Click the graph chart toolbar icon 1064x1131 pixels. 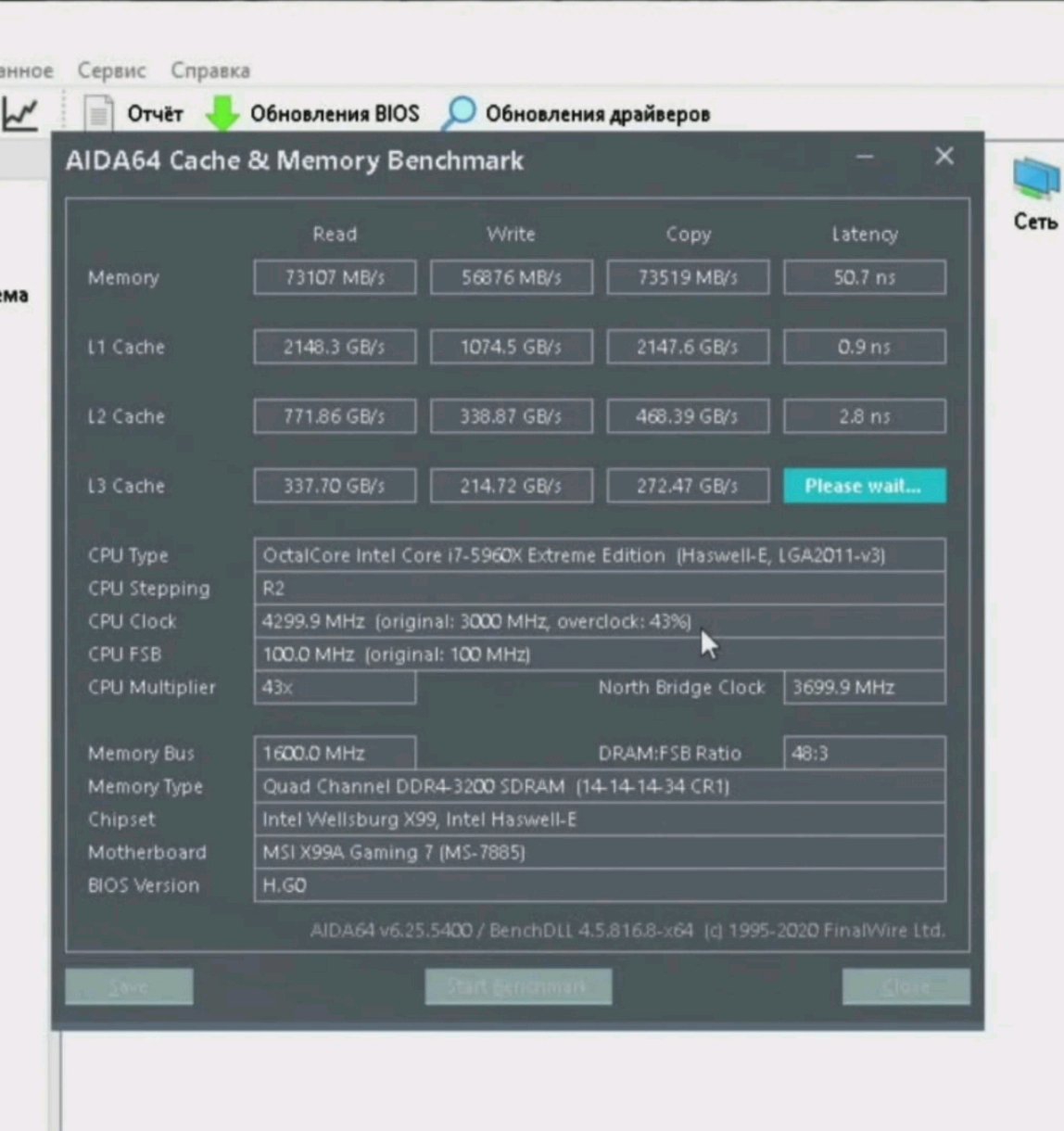pyautogui.click(x=20, y=114)
